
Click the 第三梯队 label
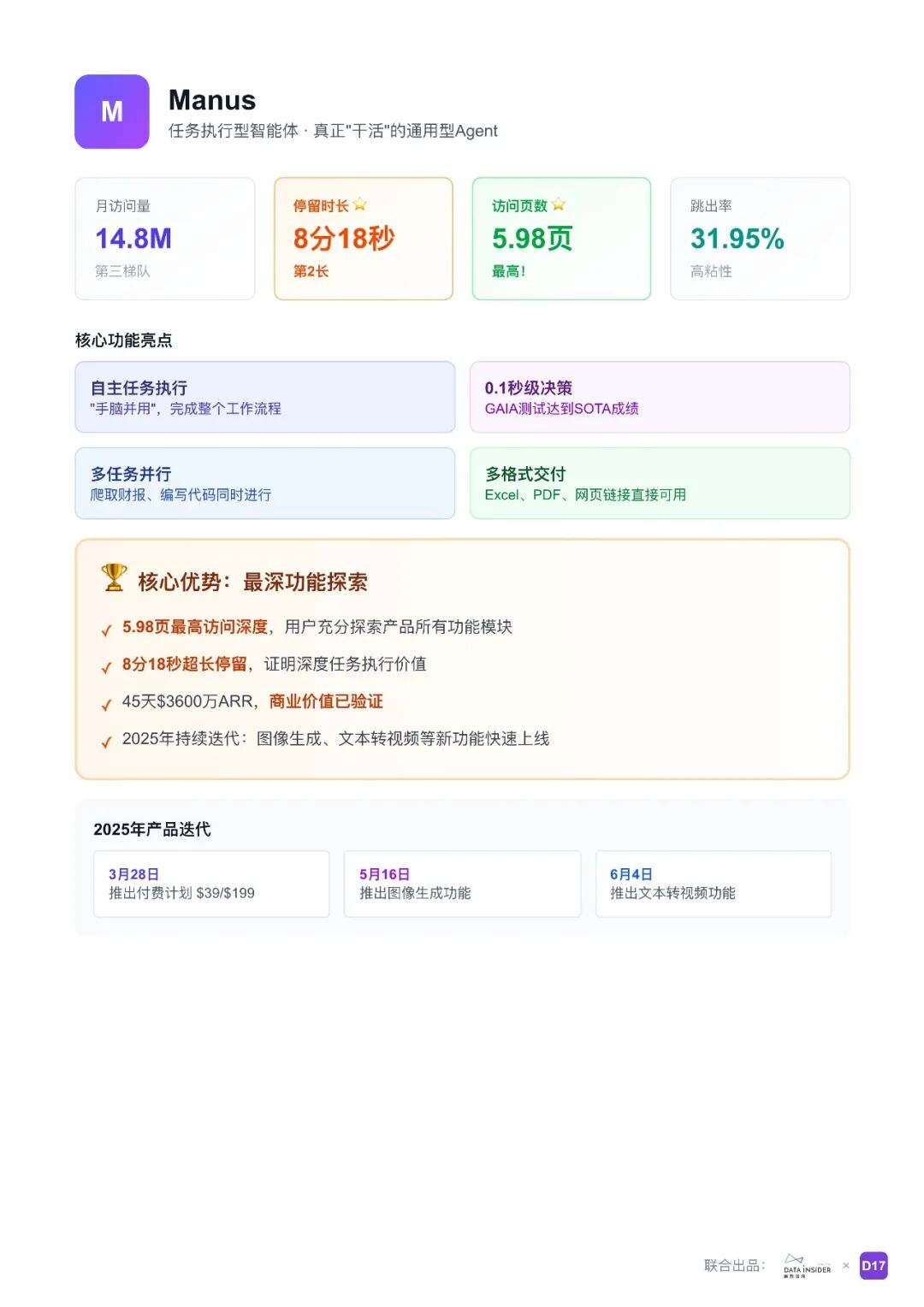(x=122, y=271)
